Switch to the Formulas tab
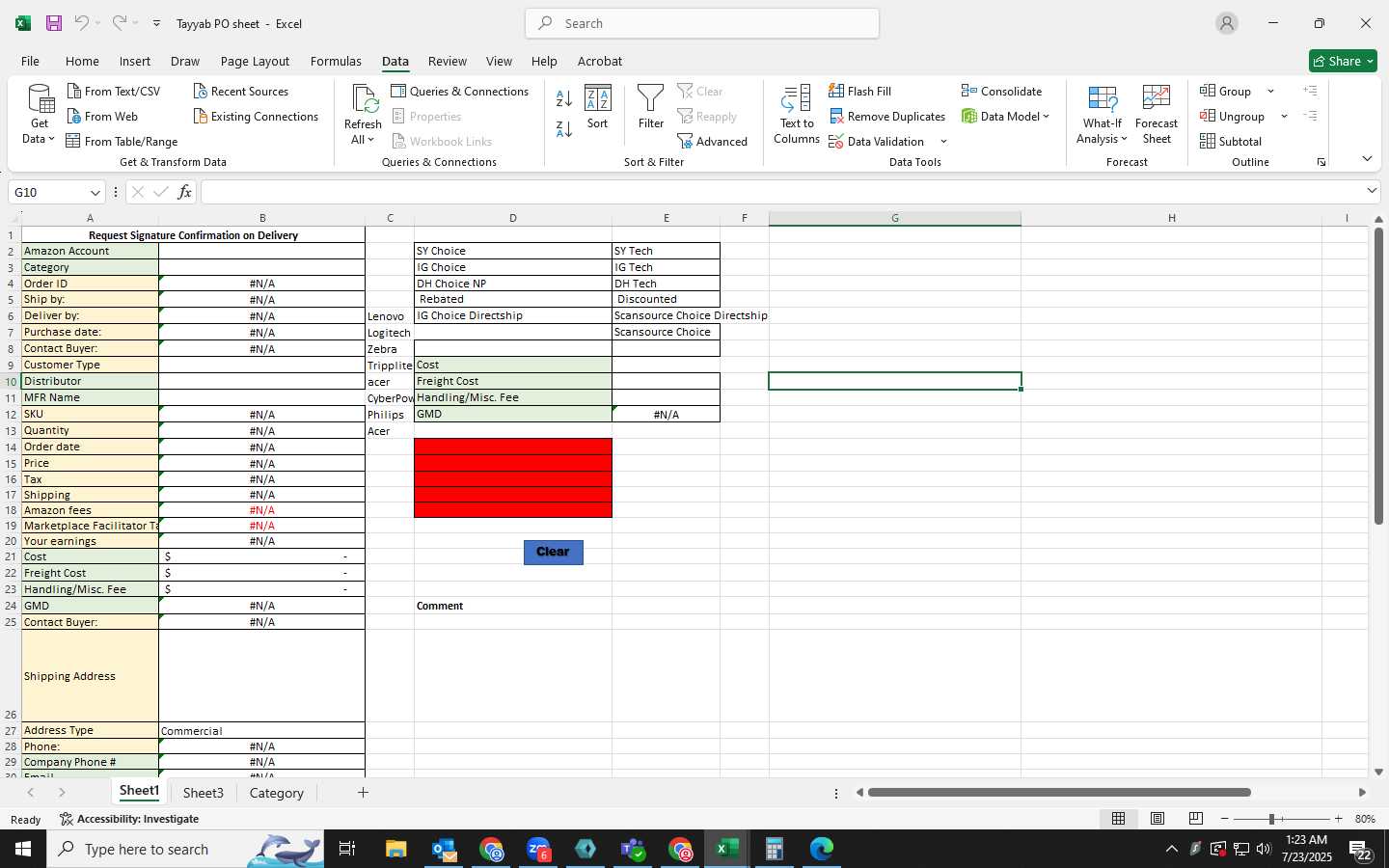This screenshot has height=868, width=1389. tap(336, 61)
